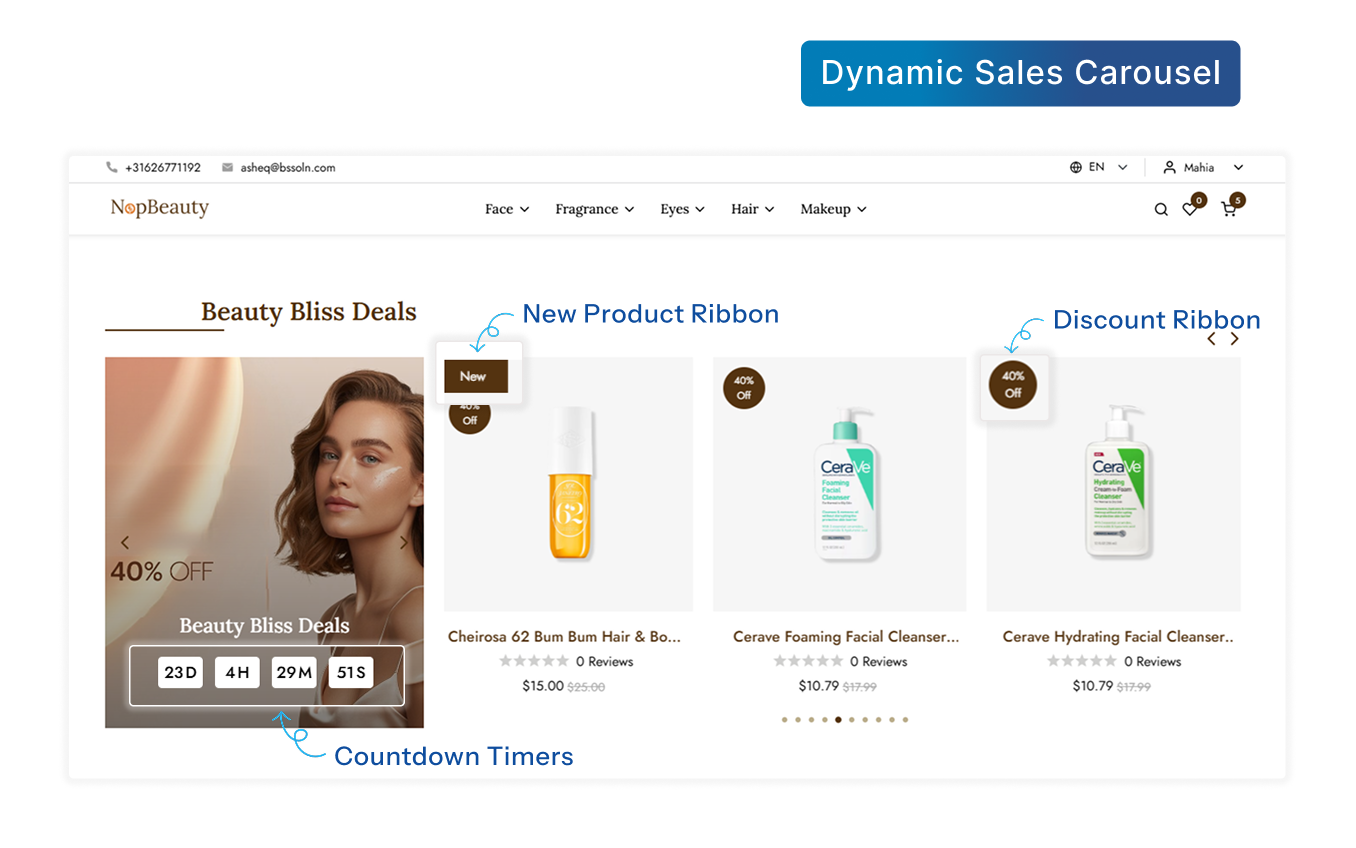Click the star rating under Cerave Foaming

(808, 661)
